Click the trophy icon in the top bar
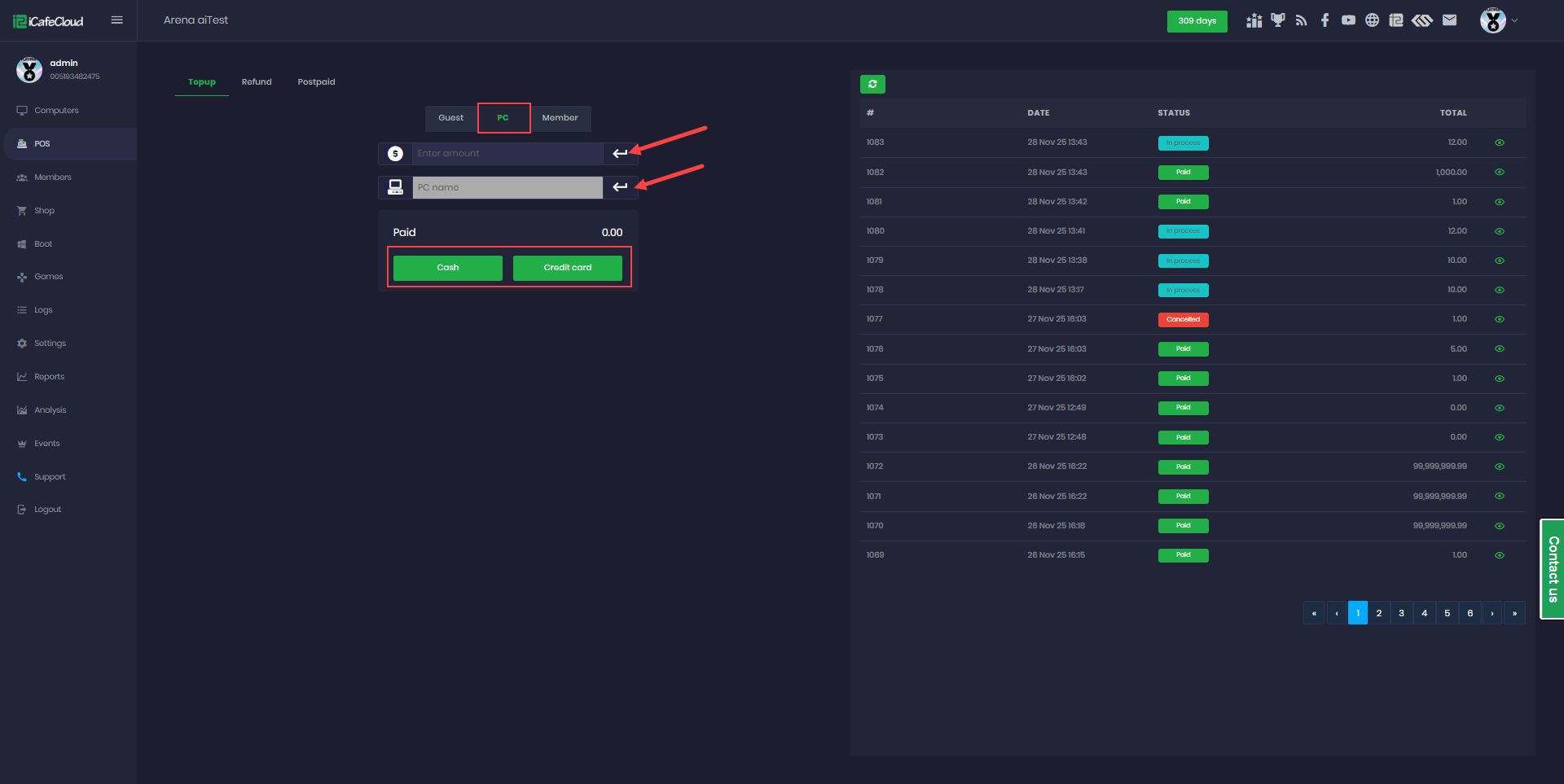The width and height of the screenshot is (1564, 784). (1277, 20)
